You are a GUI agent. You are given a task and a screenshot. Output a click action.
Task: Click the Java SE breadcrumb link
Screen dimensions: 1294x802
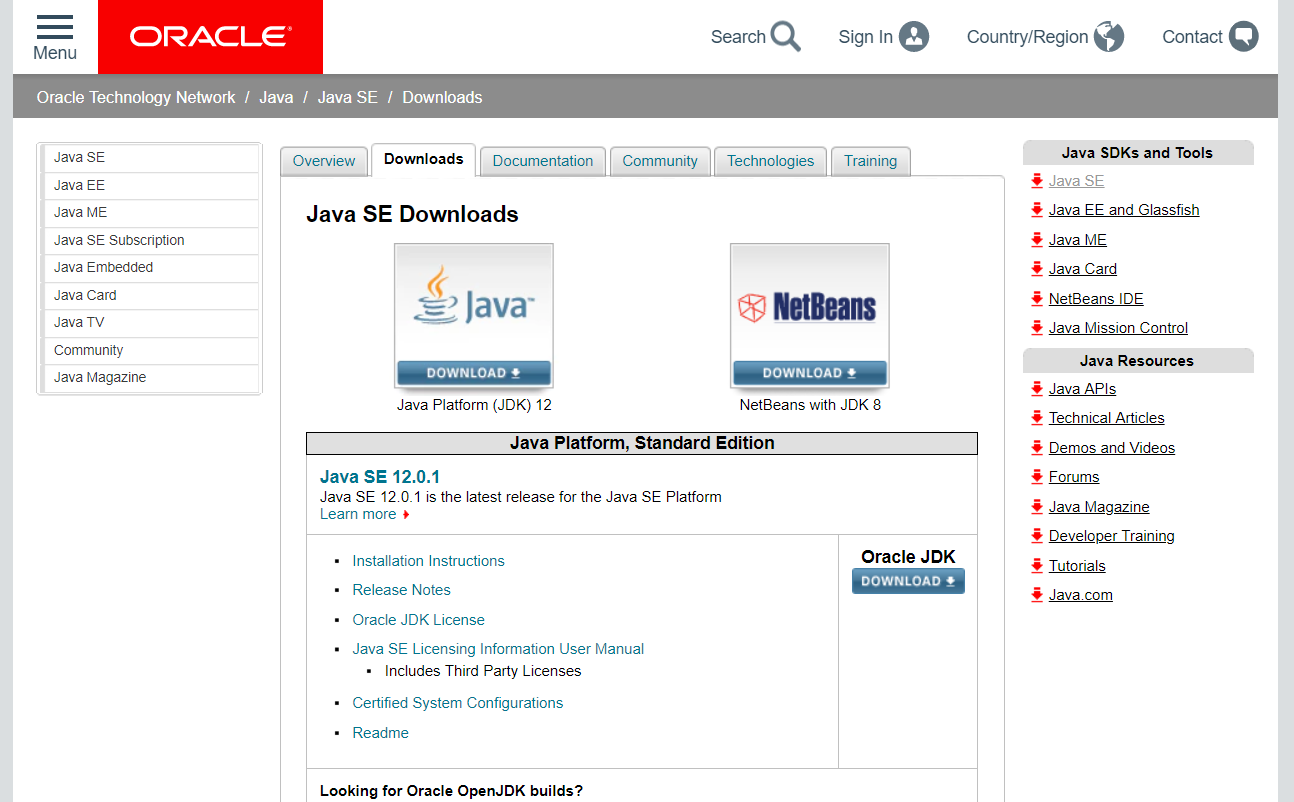(x=348, y=97)
